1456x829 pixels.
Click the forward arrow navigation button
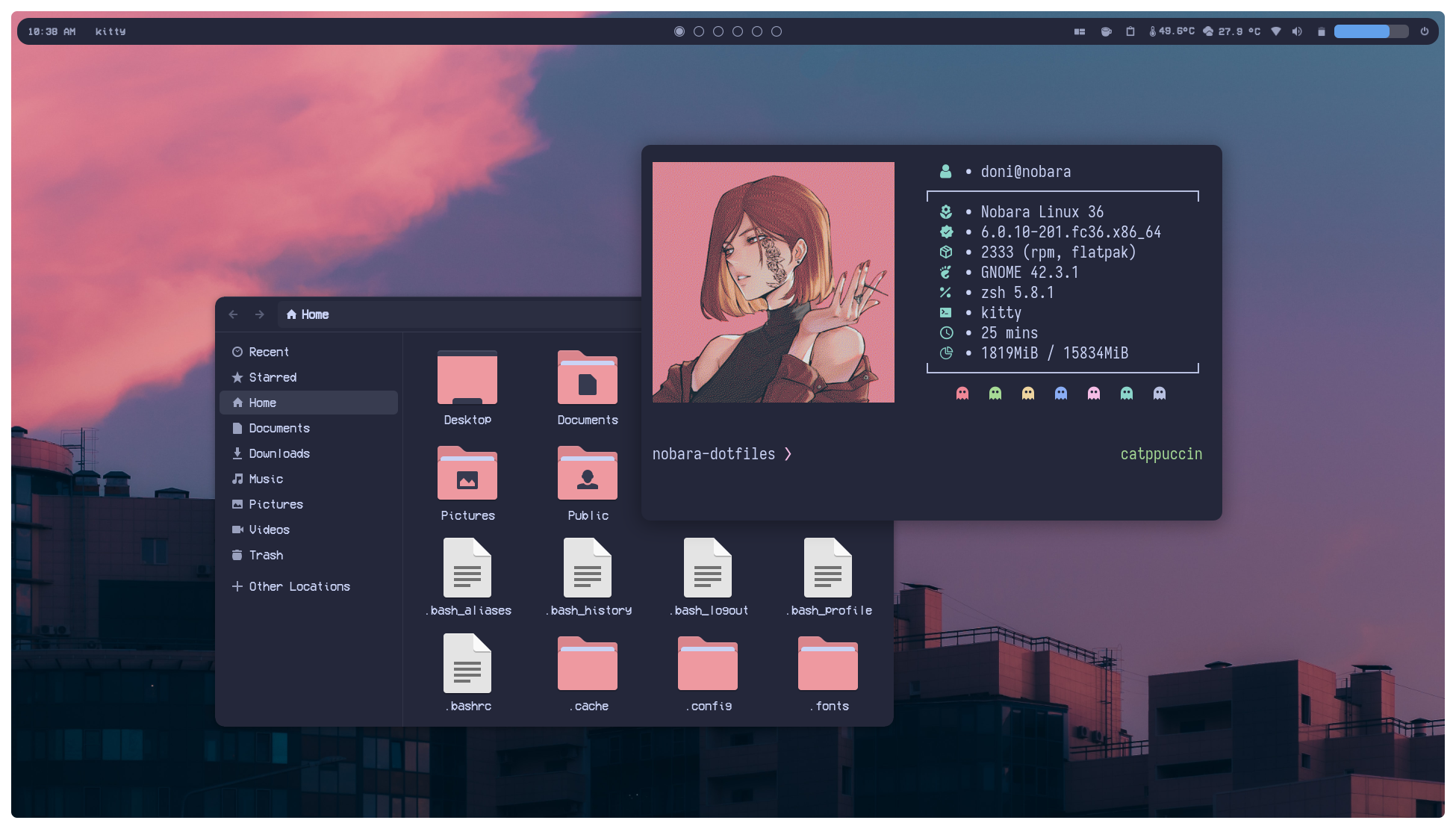click(259, 314)
